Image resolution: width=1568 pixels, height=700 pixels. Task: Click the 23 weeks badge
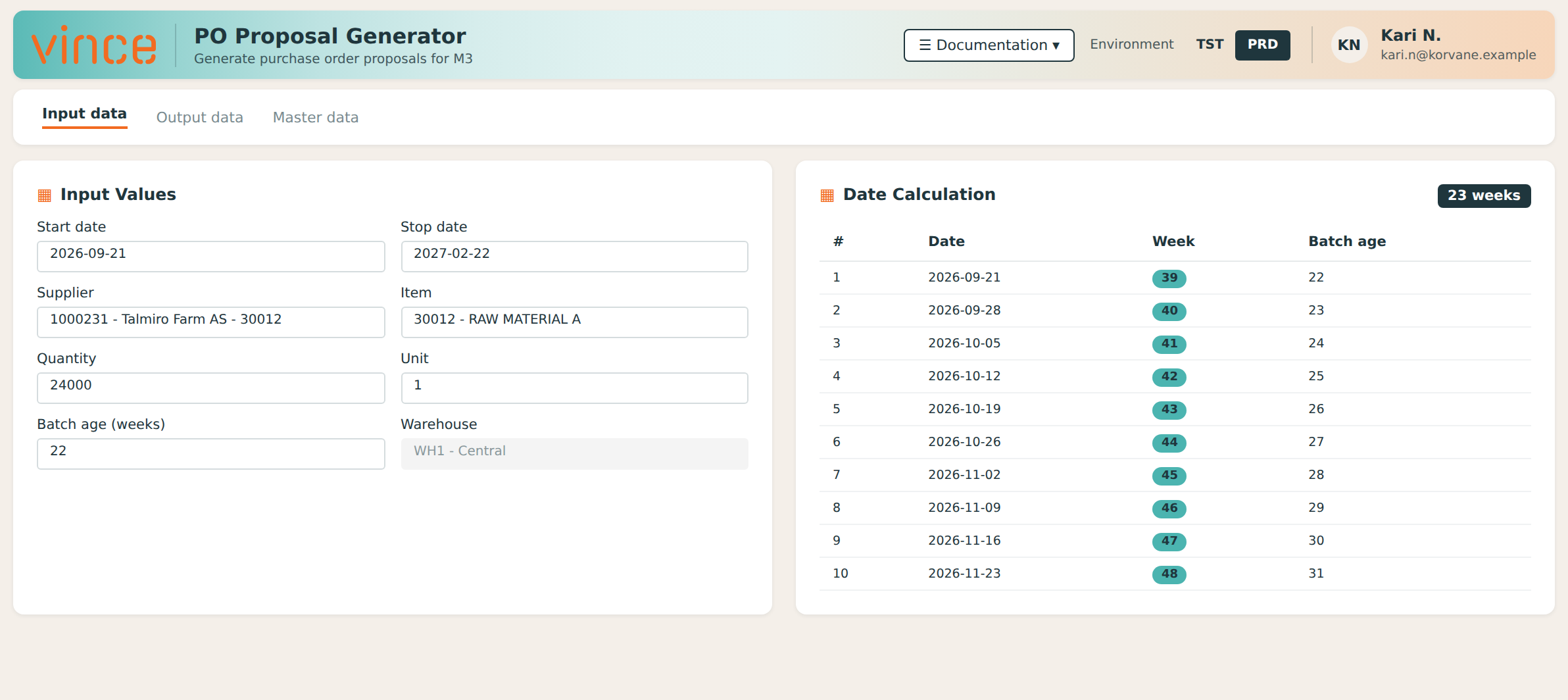pos(1484,195)
